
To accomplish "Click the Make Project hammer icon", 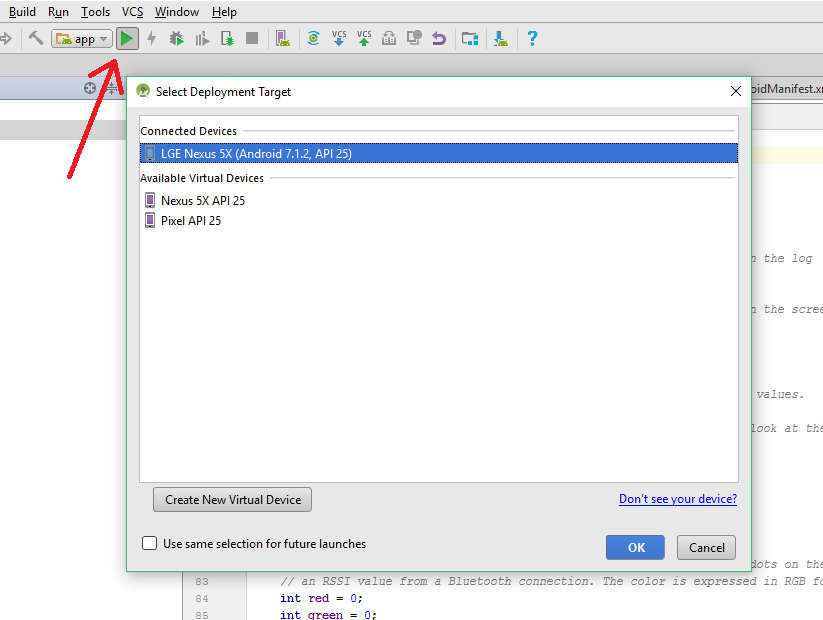I will pyautogui.click(x=34, y=38).
